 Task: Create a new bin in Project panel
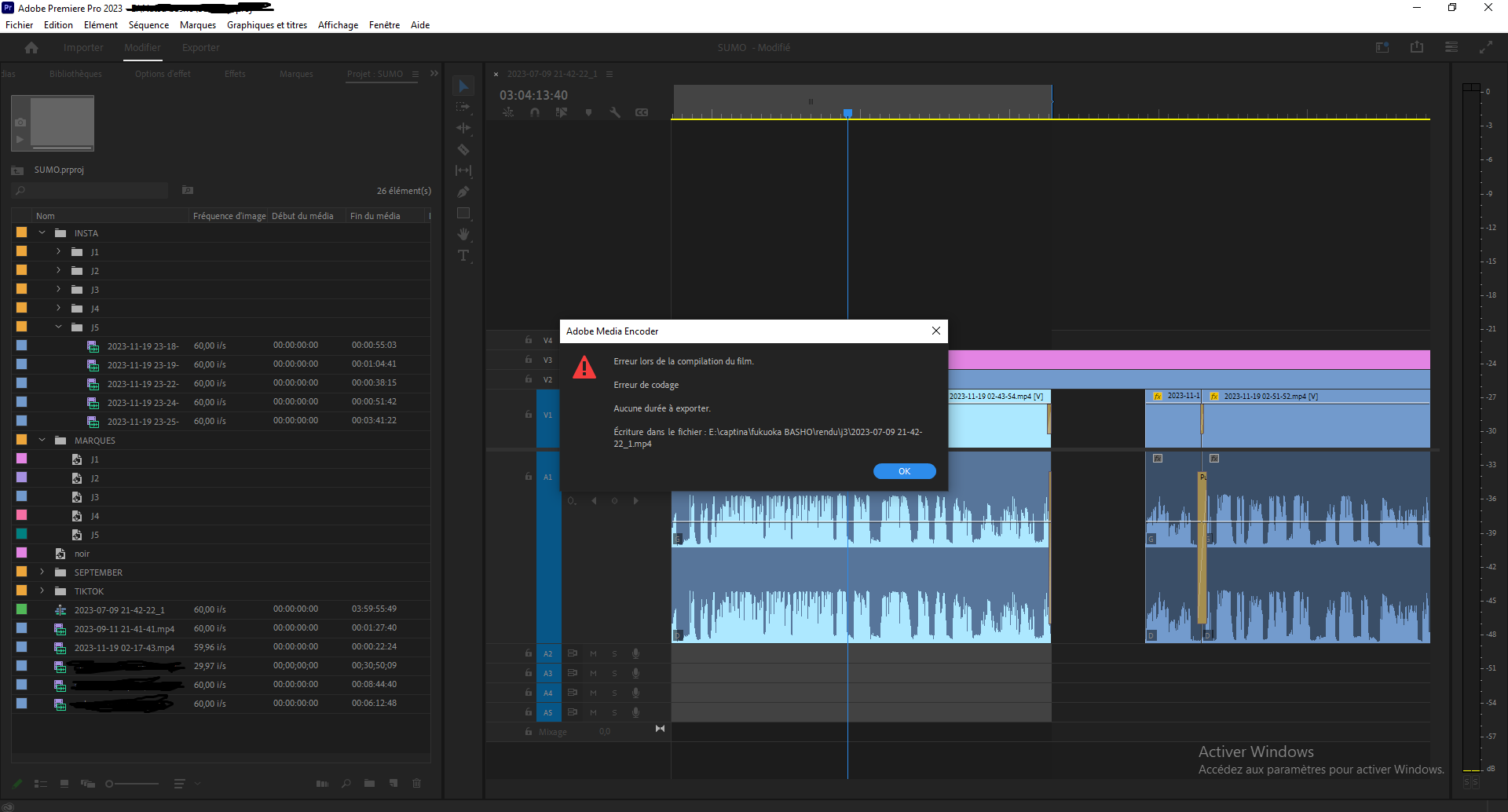point(369,784)
